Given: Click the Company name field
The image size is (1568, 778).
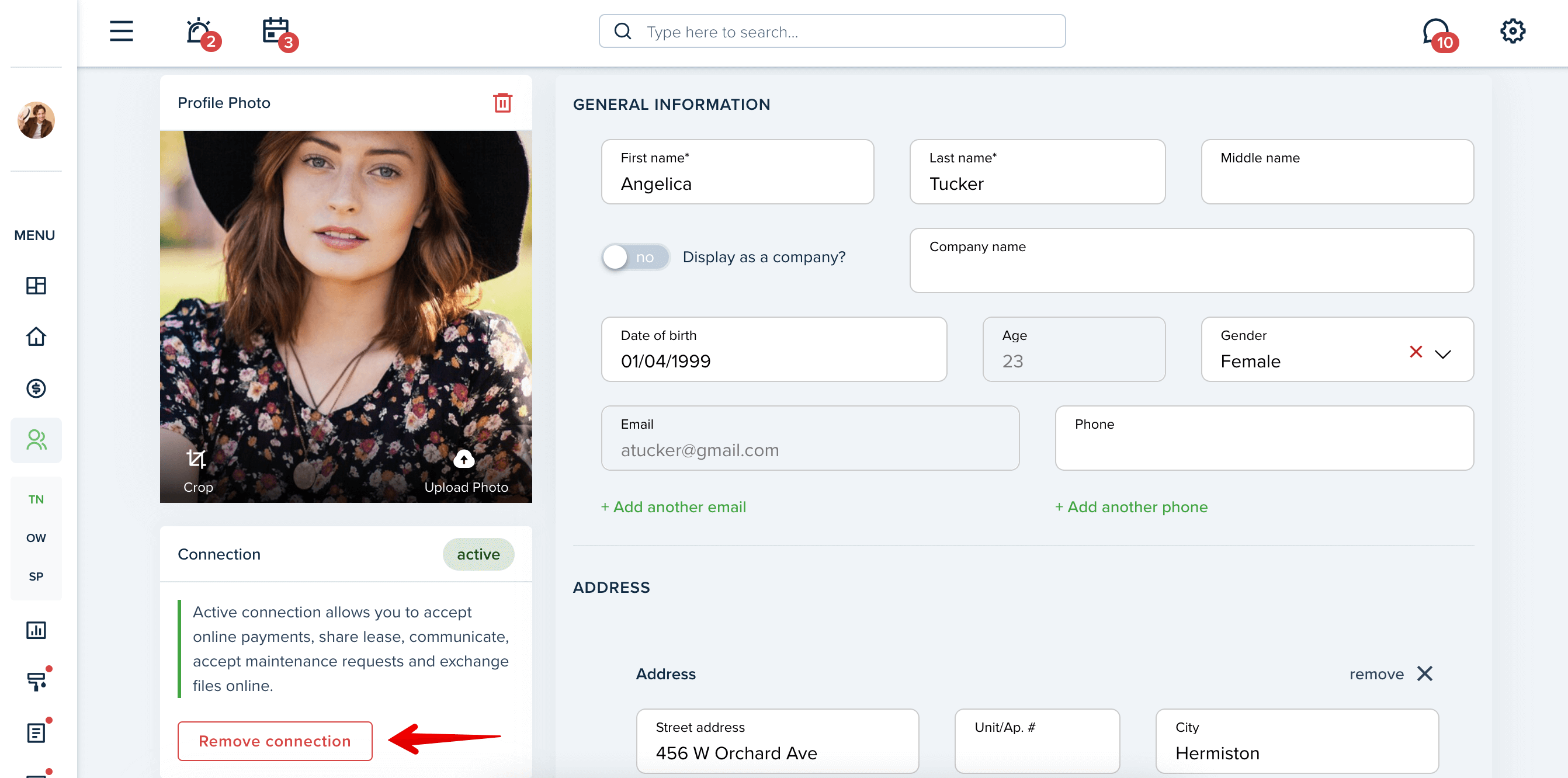Looking at the screenshot, I should click(x=1191, y=261).
